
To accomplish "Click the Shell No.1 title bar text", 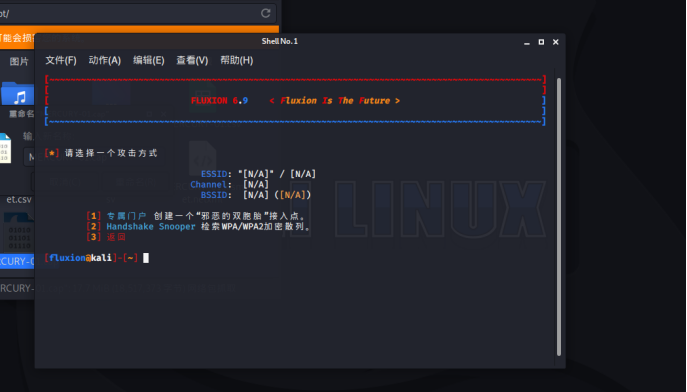I will [280, 41].
